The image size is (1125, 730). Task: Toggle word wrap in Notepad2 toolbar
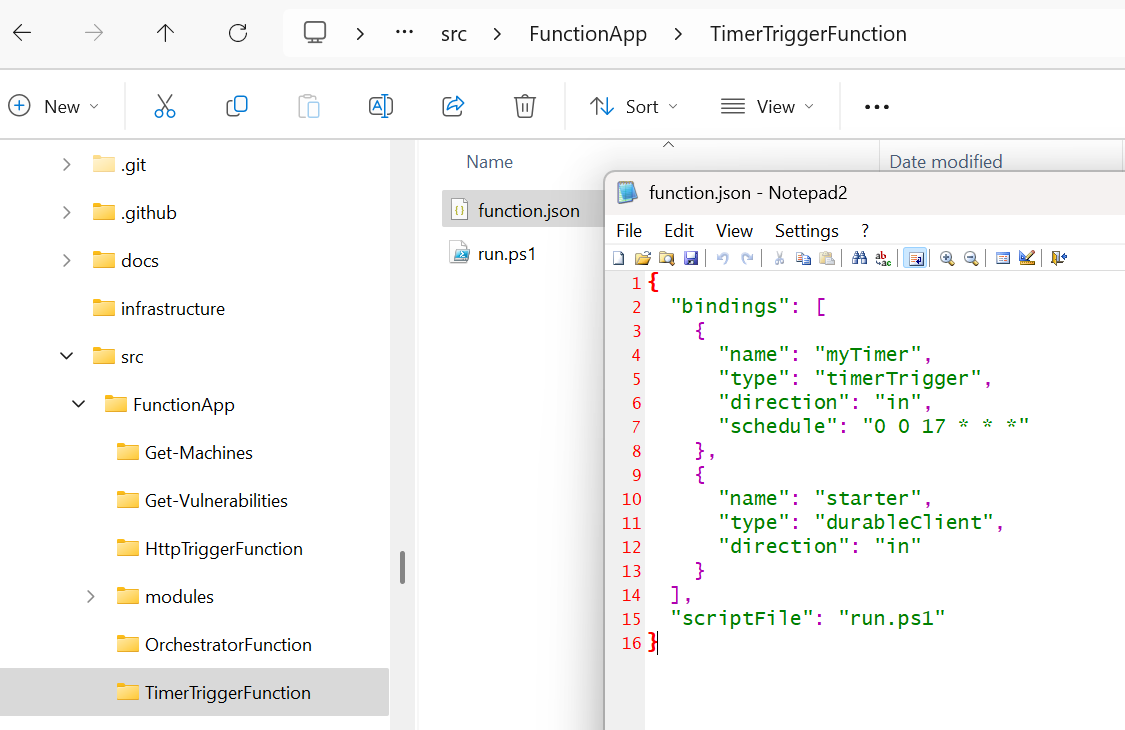[915, 258]
